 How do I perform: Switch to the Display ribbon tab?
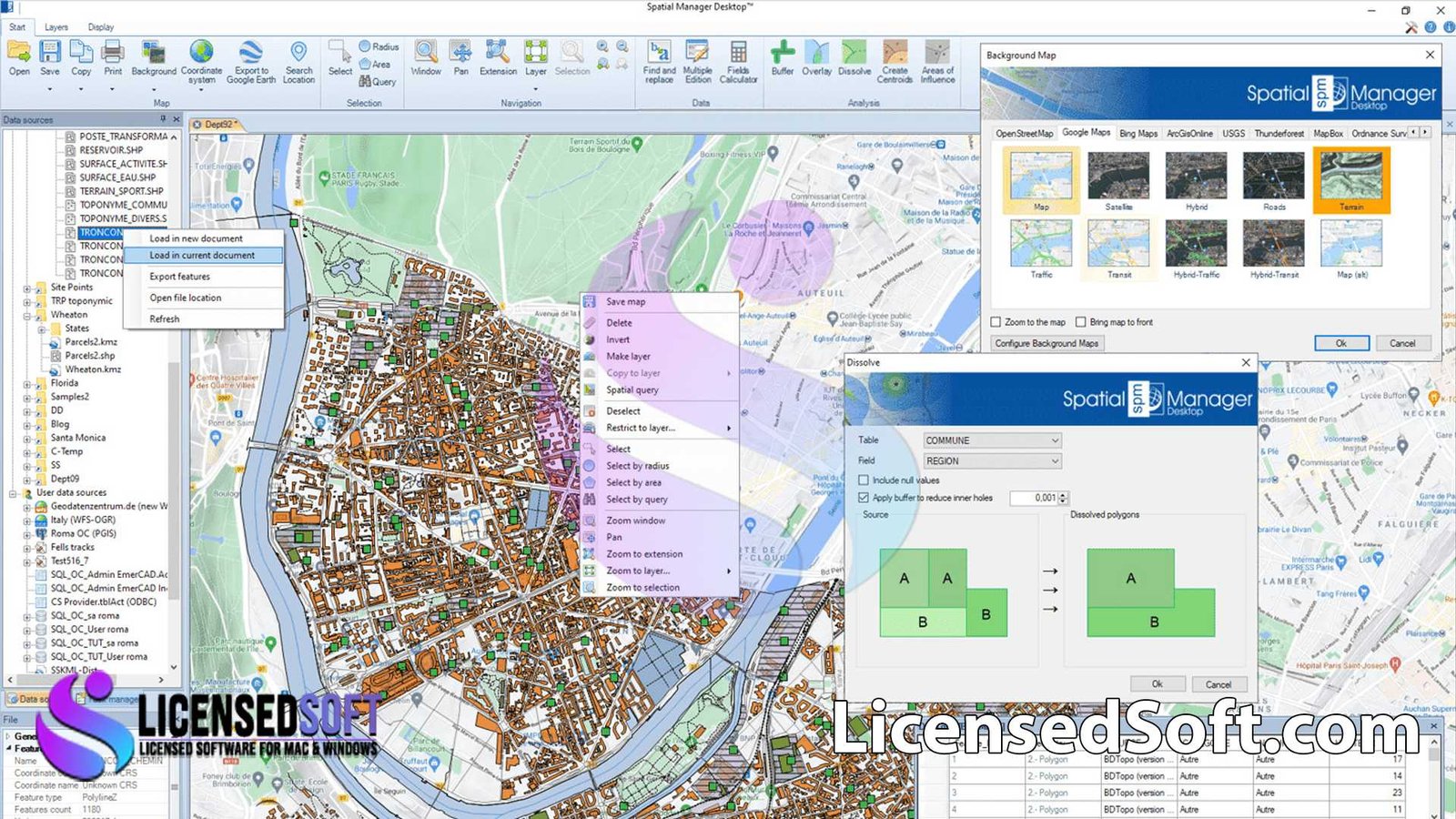tap(101, 27)
